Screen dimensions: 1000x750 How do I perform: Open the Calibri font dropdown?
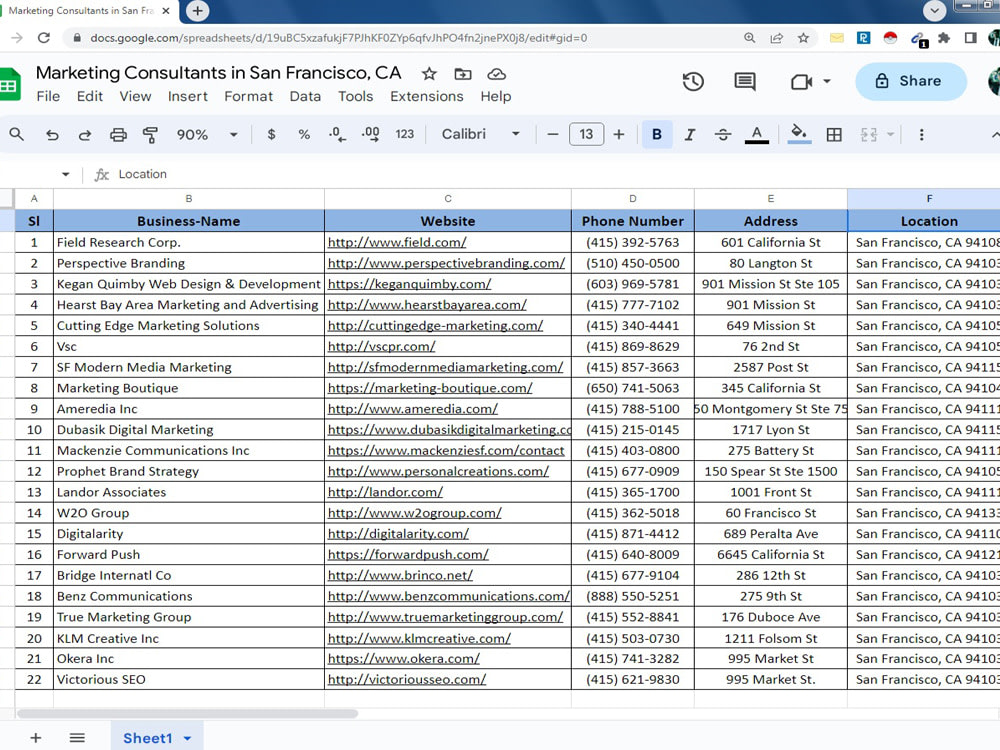point(481,135)
